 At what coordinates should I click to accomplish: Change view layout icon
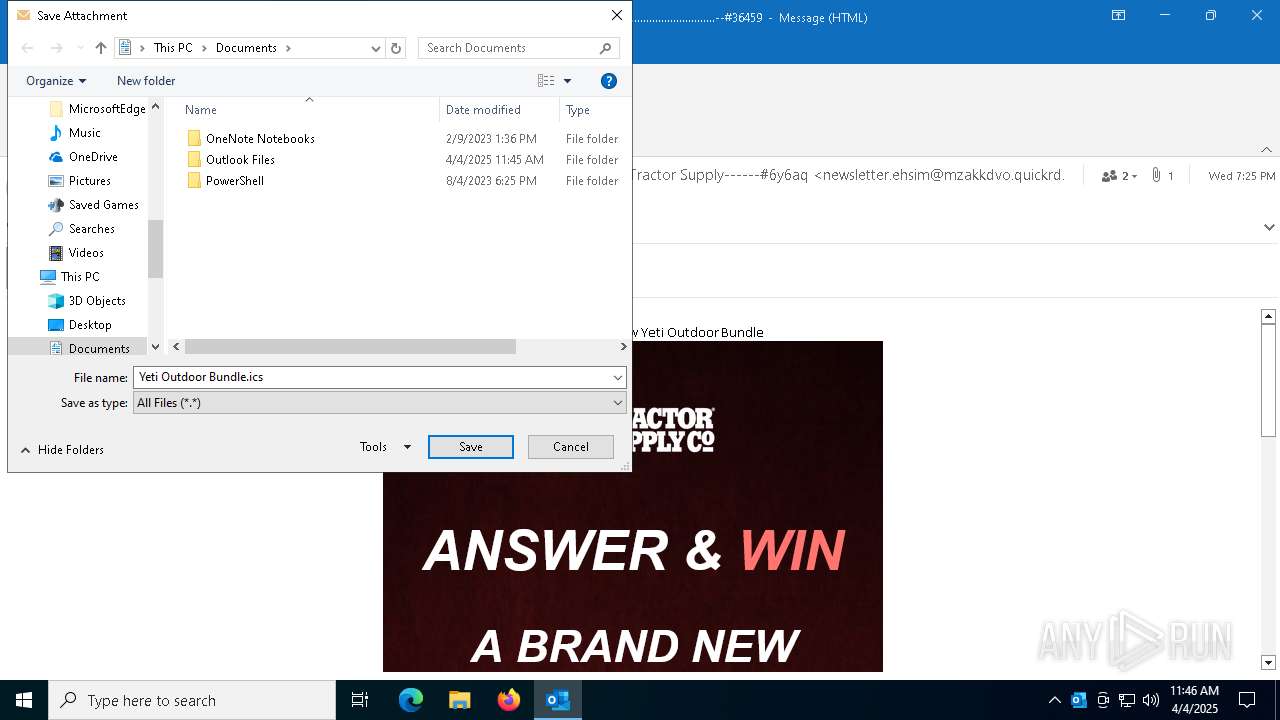[546, 81]
